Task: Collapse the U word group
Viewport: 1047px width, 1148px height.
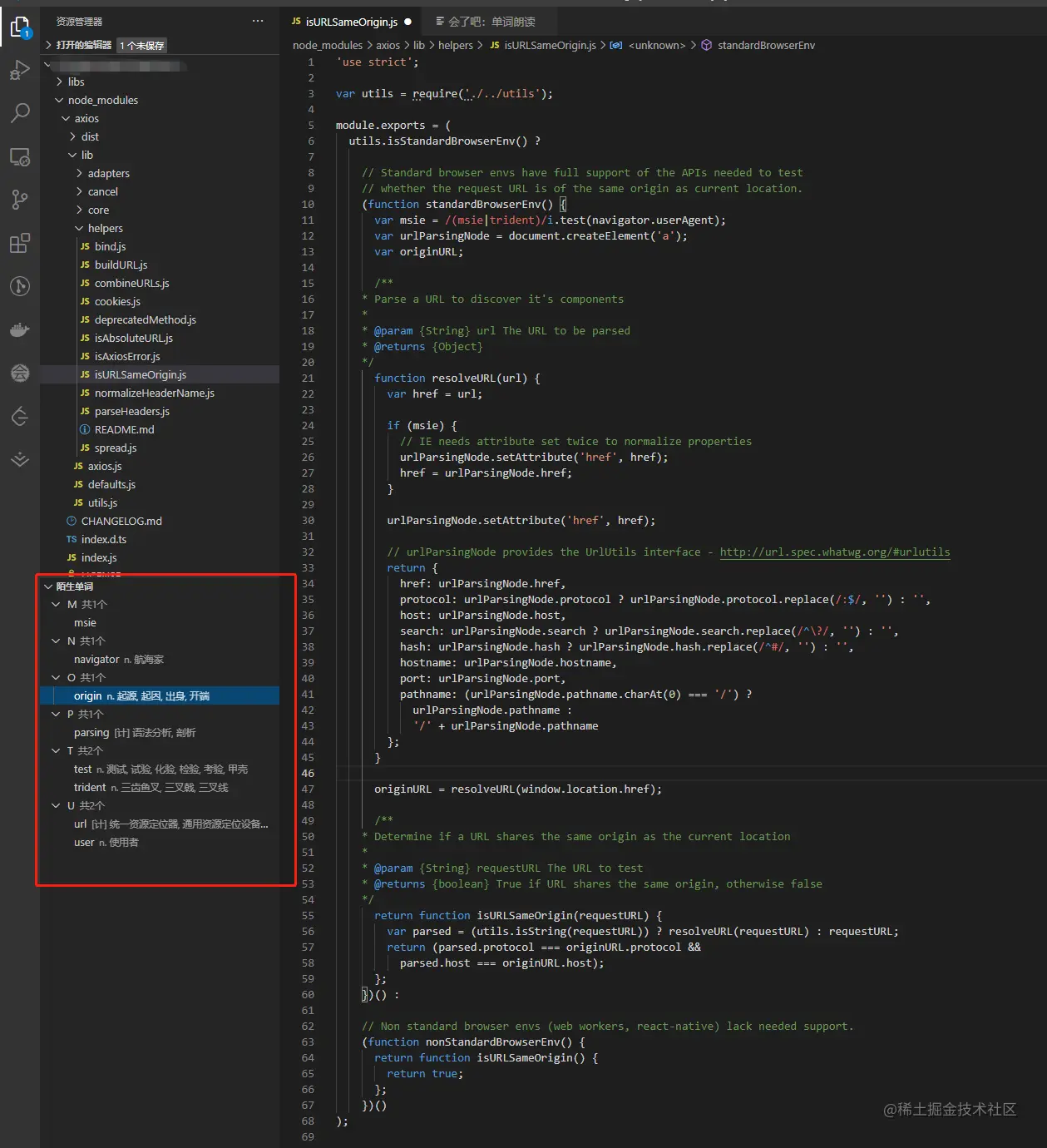Action: click(x=56, y=806)
